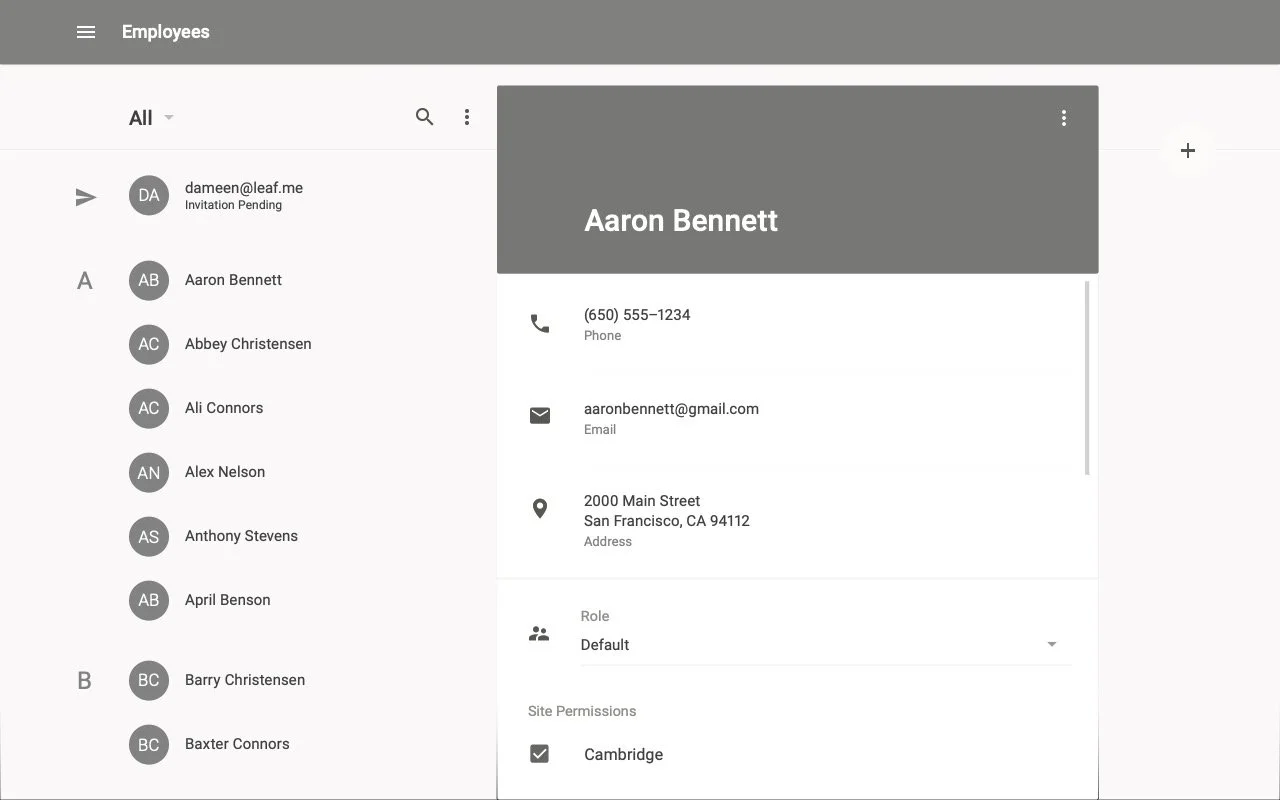The height and width of the screenshot is (800, 1280).
Task: Open the navigation hamburger menu
Action: [x=86, y=31]
